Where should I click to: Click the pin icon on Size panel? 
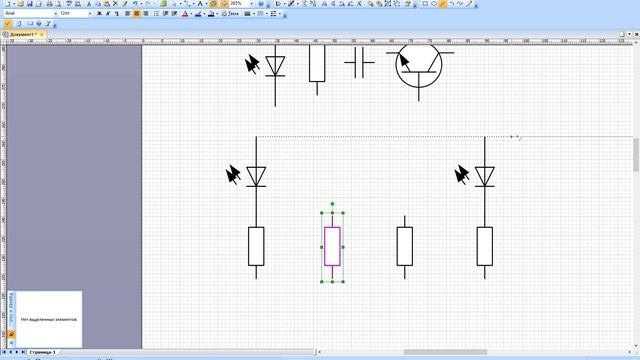tap(11, 334)
